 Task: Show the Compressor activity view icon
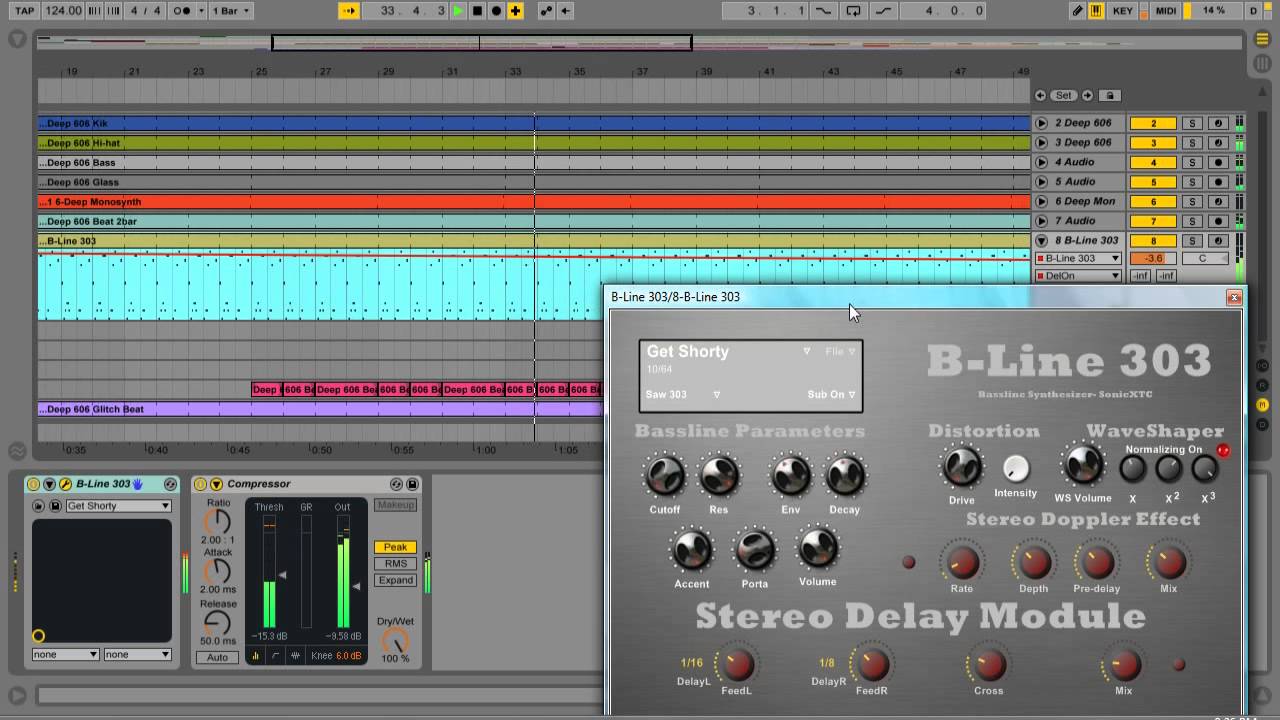coord(295,656)
